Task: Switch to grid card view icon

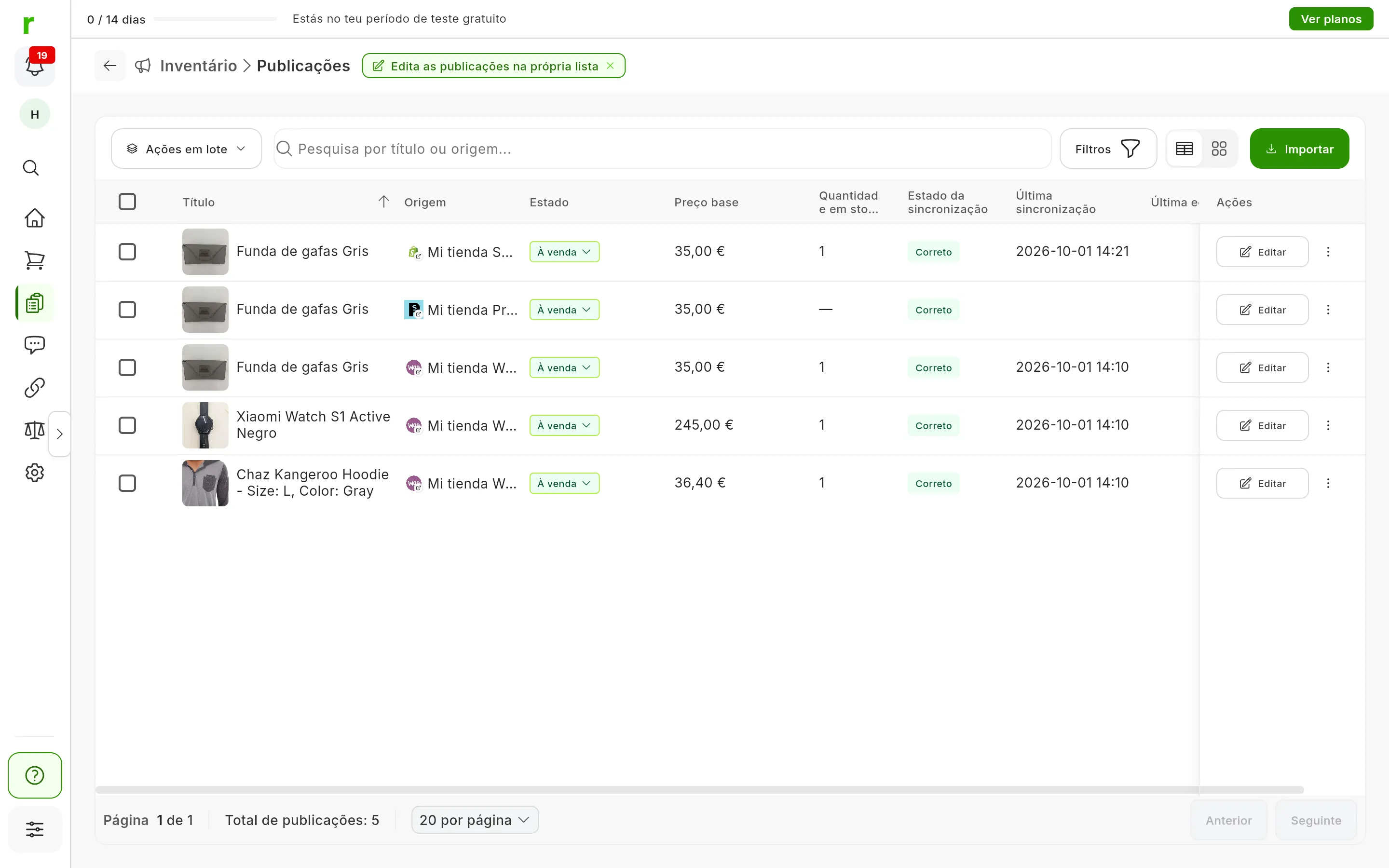Action: [x=1219, y=149]
